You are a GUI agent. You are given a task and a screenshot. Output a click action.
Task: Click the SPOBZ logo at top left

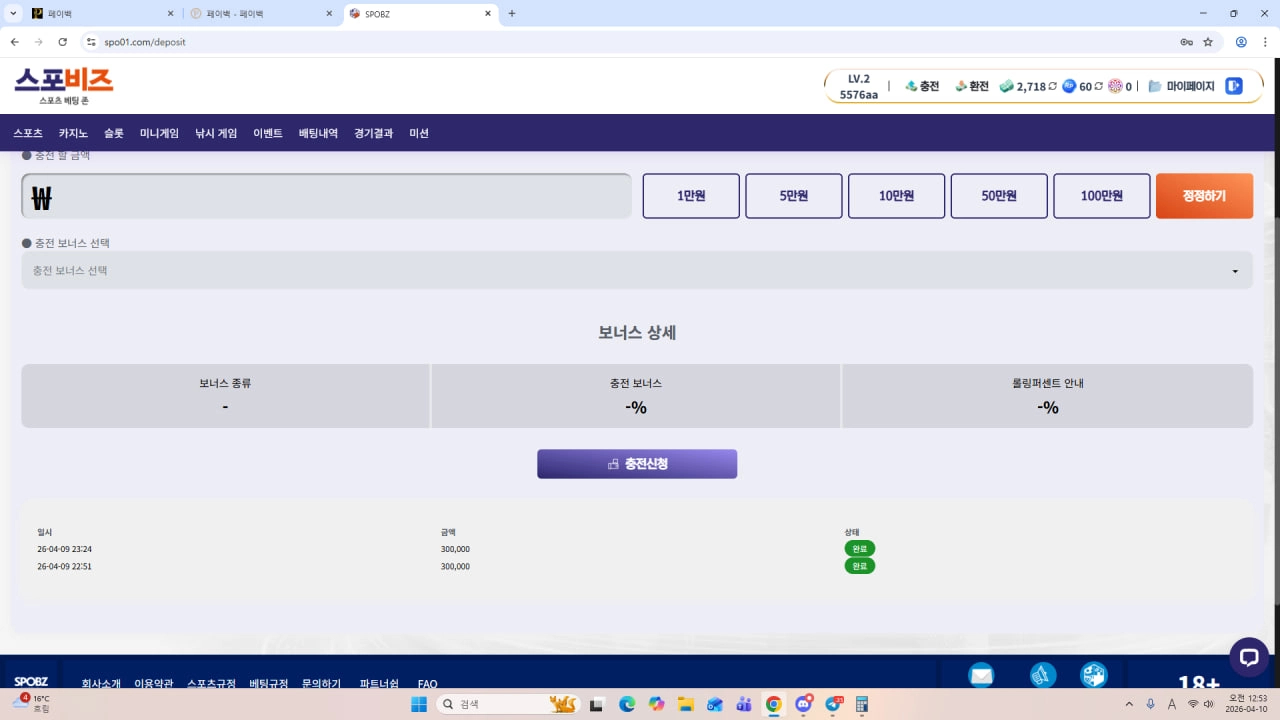(x=64, y=86)
